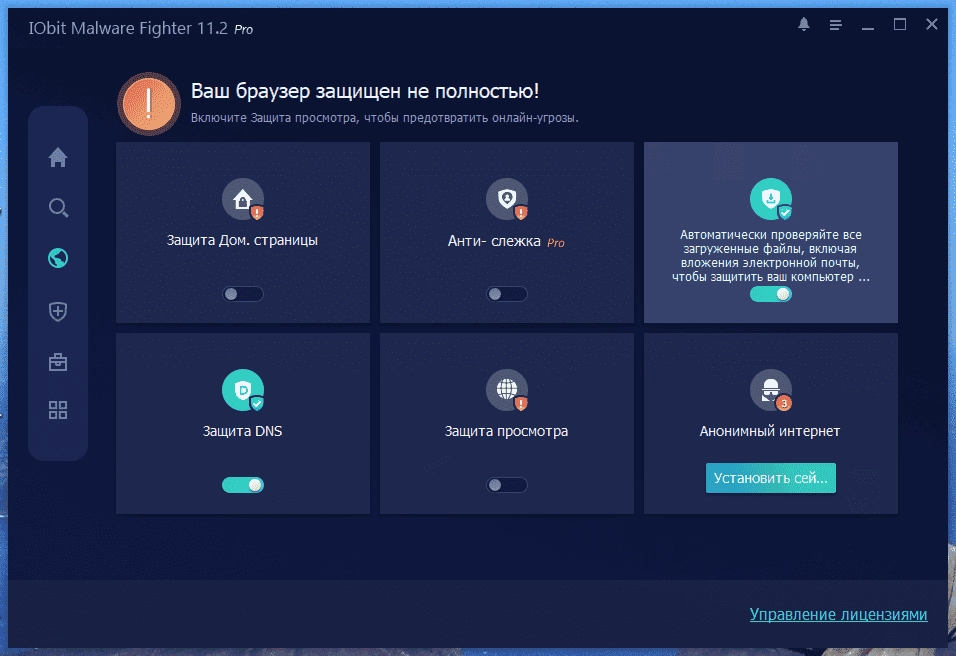Open the Security Guard shield-plus icon
This screenshot has width=956, height=656.
click(58, 312)
